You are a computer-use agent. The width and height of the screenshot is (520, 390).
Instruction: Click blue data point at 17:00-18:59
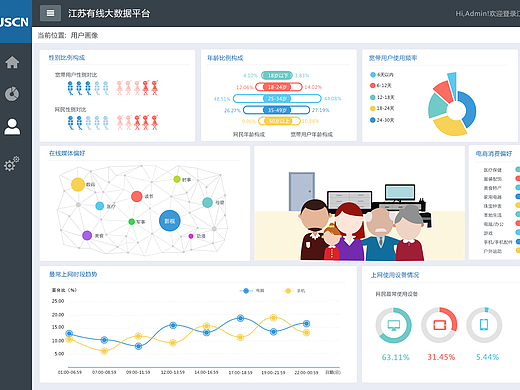[240, 318]
